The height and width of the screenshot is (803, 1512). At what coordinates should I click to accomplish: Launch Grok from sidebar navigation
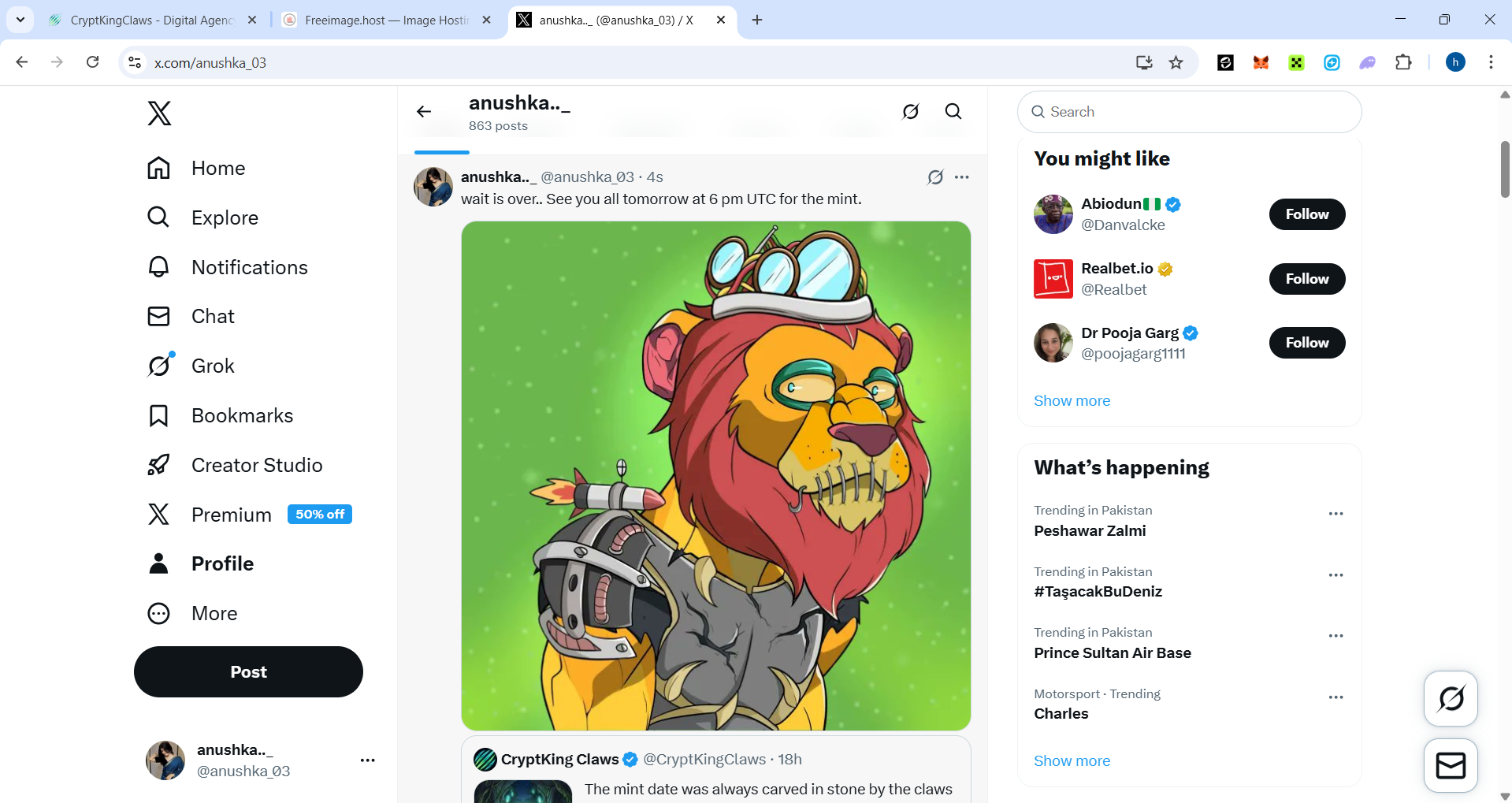[x=191, y=366]
